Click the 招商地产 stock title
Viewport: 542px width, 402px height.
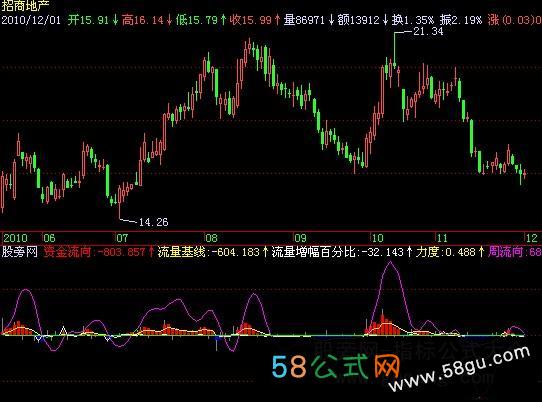26,6
